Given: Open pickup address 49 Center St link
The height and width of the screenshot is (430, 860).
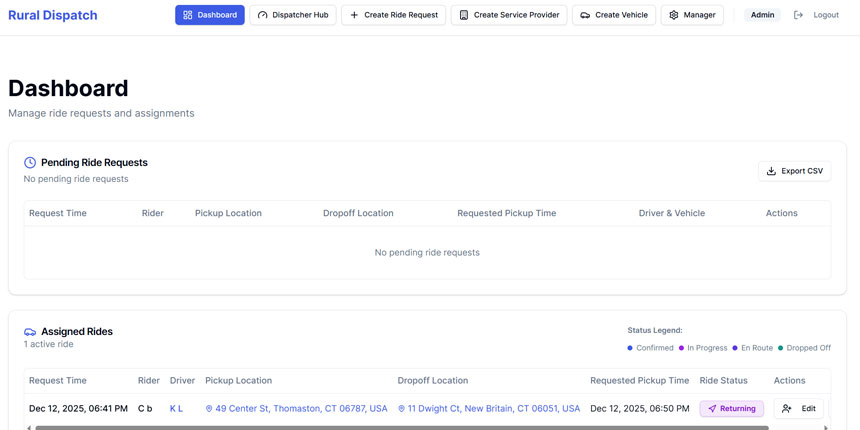Looking at the screenshot, I should 296,409.
